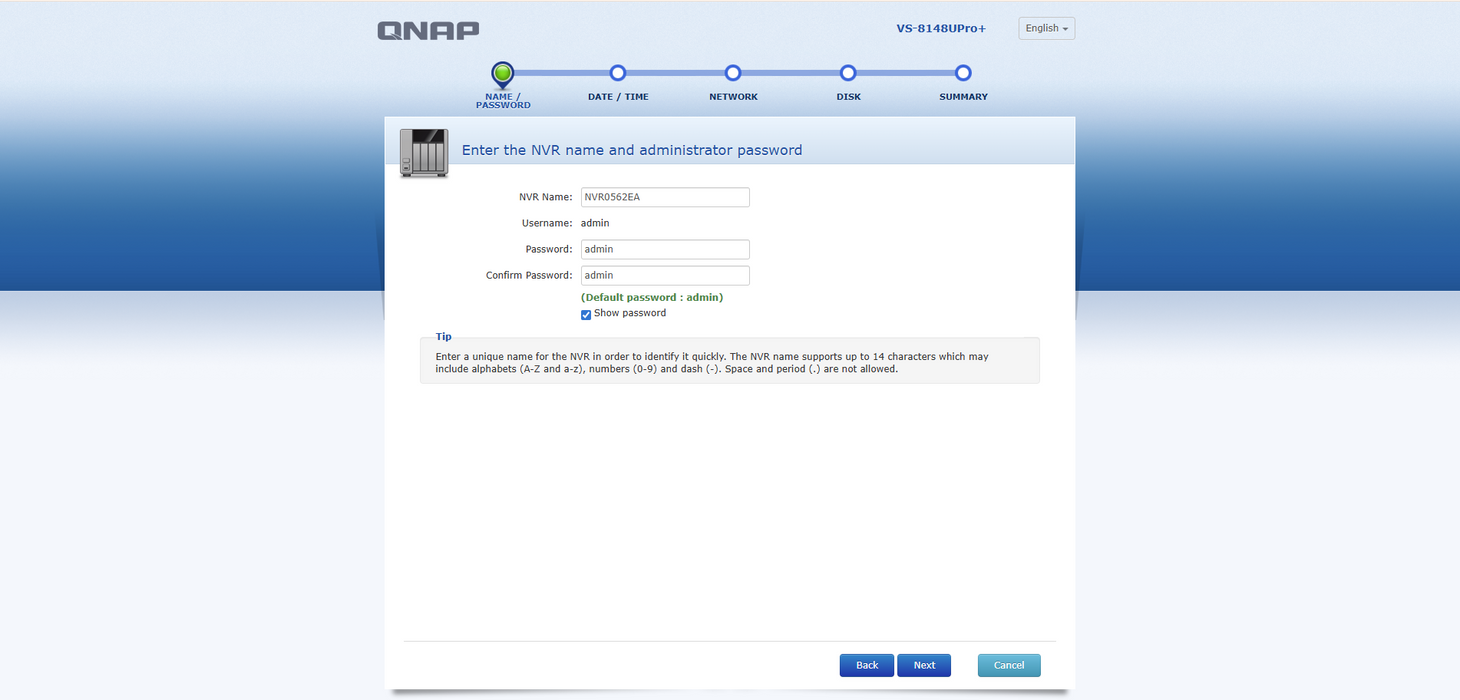Viewport: 1460px width, 700px height.
Task: Click the VS-8148UPro+ model link
Action: point(940,28)
